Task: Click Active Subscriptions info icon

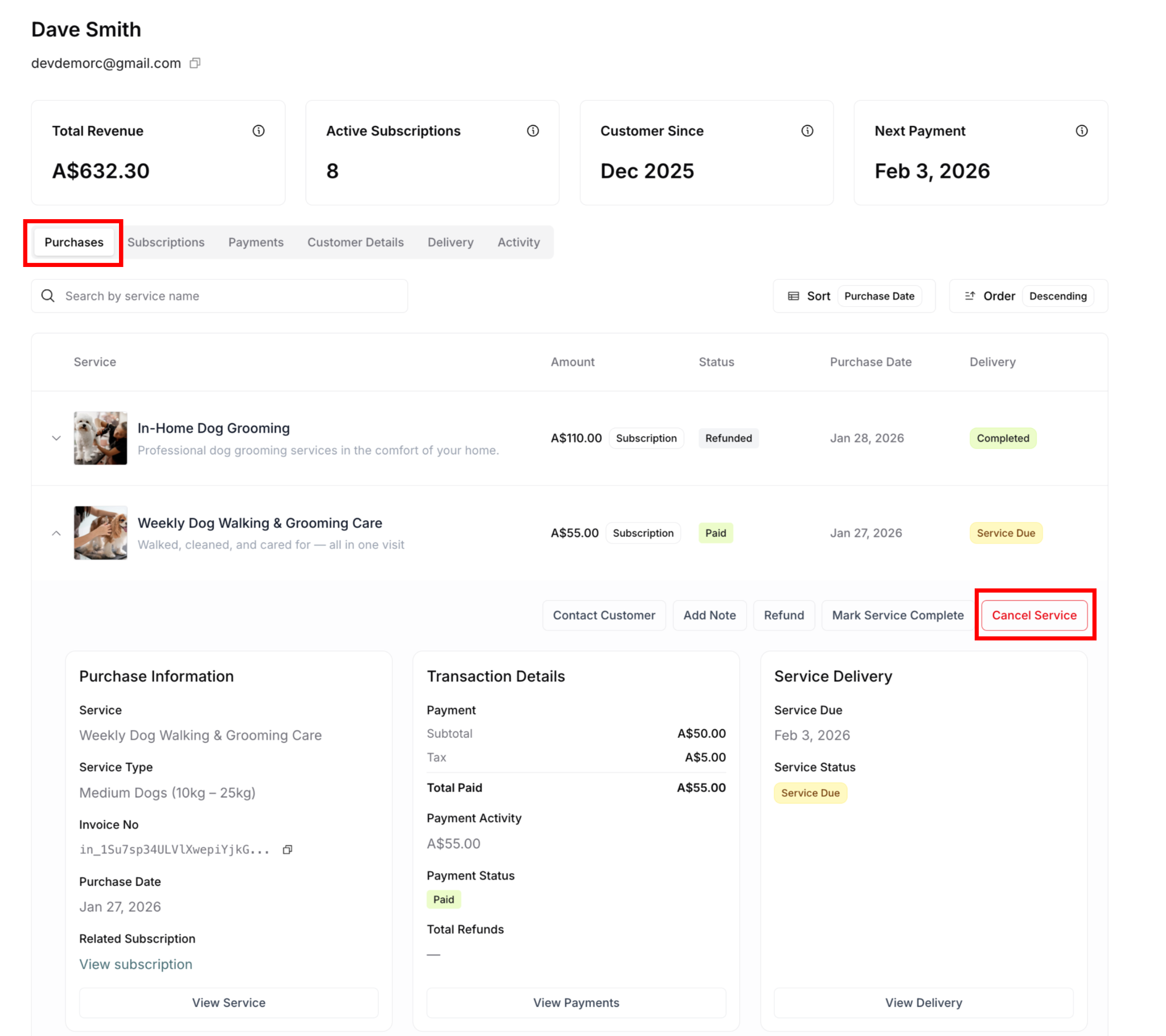Action: tap(532, 131)
